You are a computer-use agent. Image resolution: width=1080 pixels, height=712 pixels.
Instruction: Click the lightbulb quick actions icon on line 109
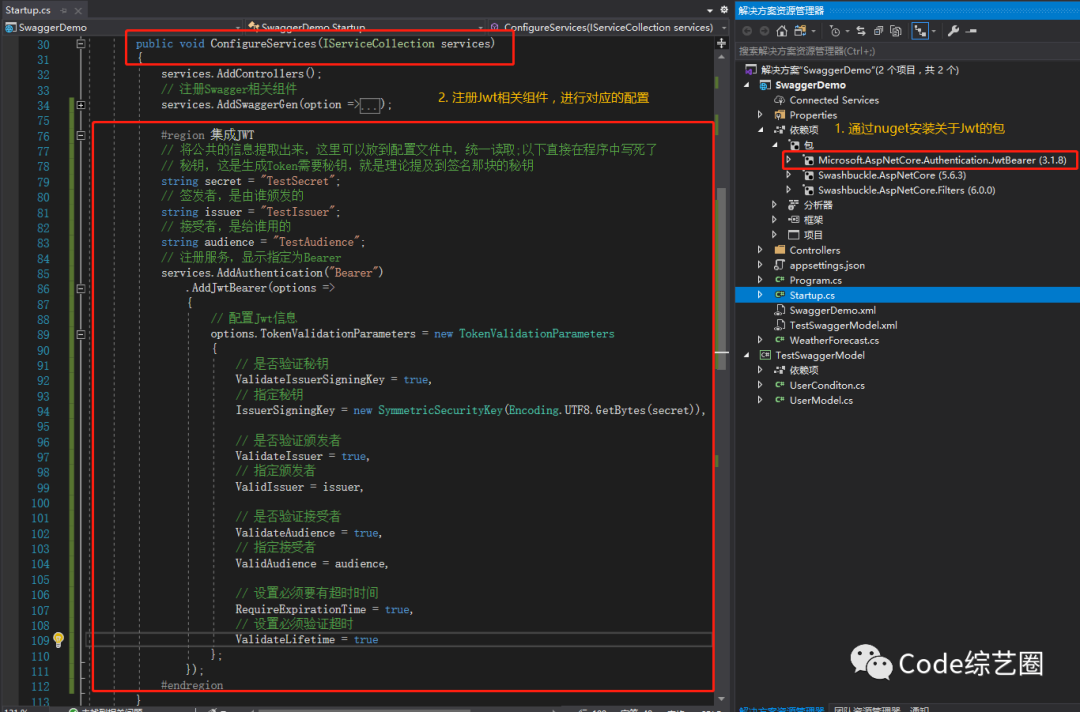click(58, 639)
